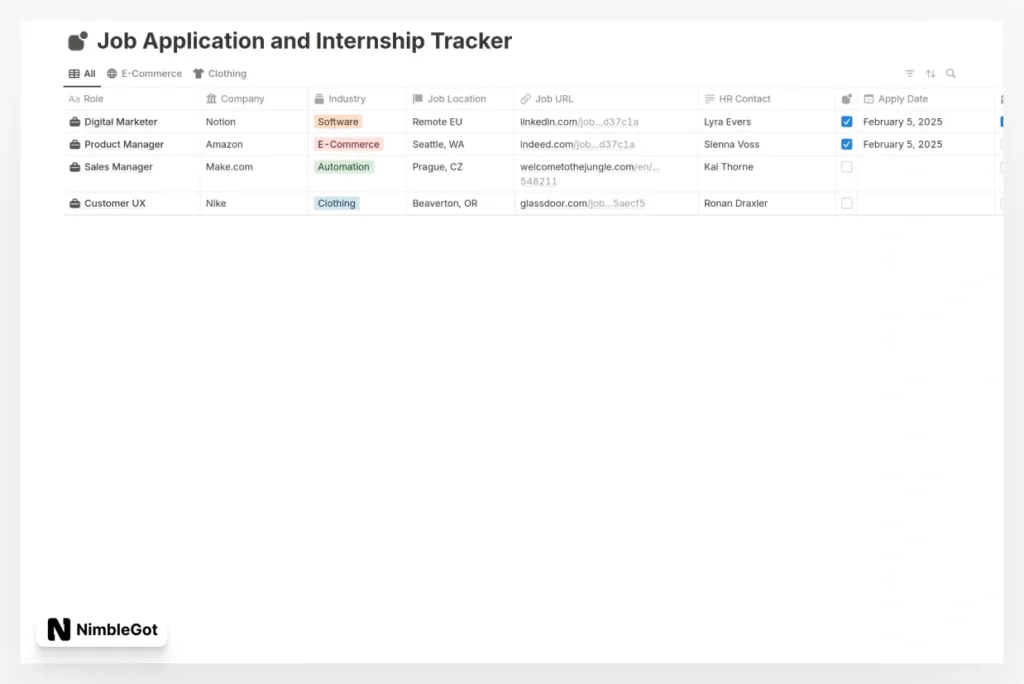Uncheck the applied checkbox for Digital Marketer
Image resolution: width=1024 pixels, height=684 pixels.
pyautogui.click(x=847, y=122)
